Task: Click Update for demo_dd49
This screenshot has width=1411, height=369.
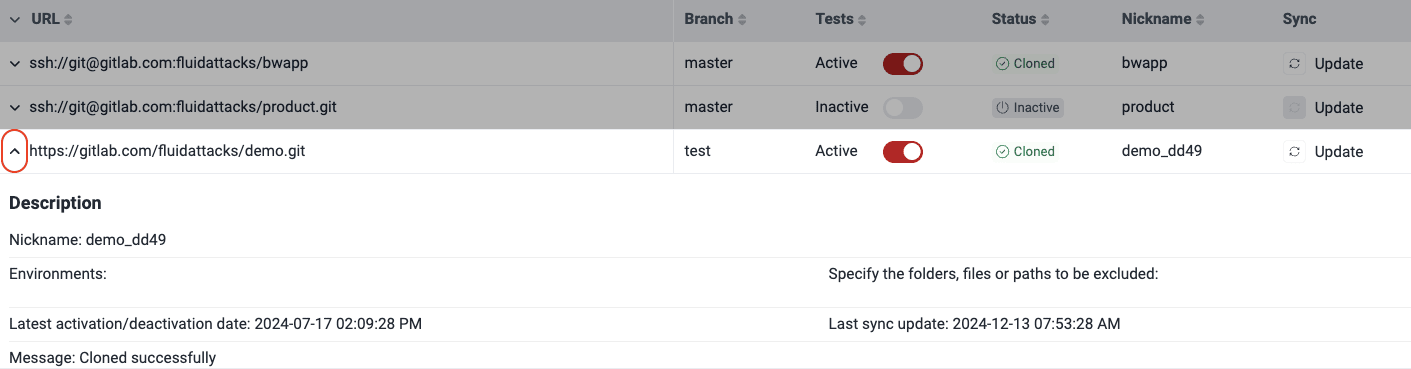Action: [x=1339, y=151]
